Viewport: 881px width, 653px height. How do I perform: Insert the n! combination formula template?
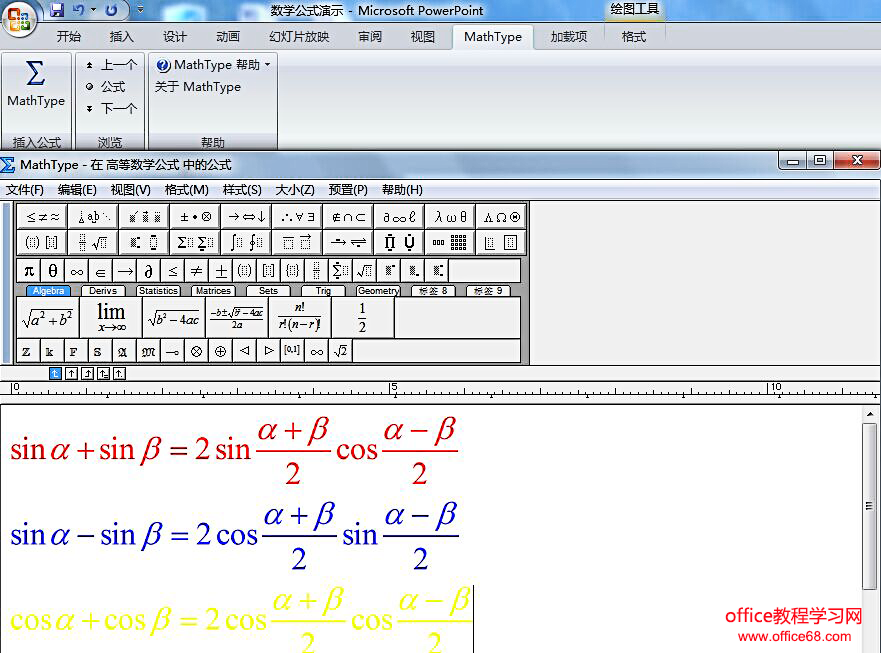tap(299, 316)
